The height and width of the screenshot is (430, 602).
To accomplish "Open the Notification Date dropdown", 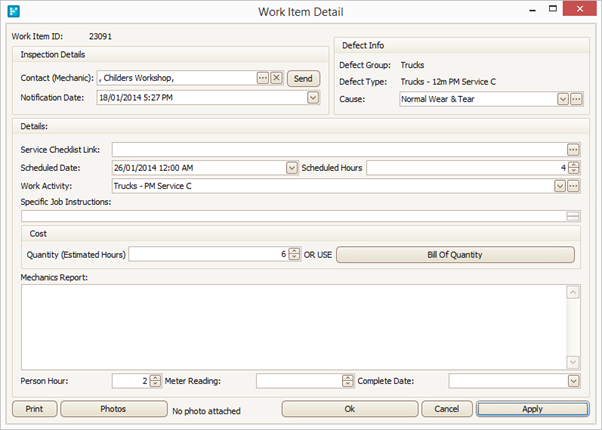I will 312,98.
